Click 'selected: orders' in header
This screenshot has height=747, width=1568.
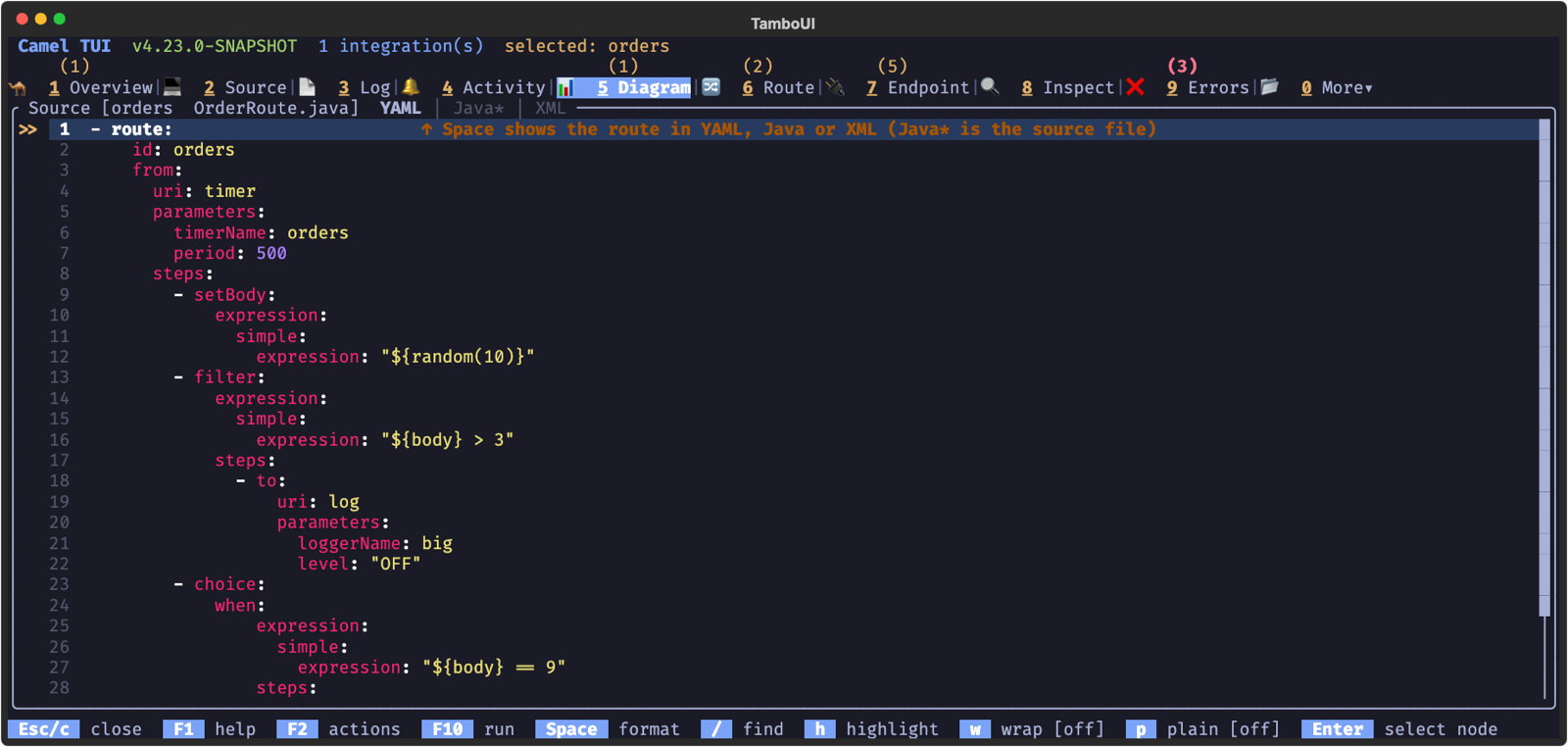click(587, 46)
